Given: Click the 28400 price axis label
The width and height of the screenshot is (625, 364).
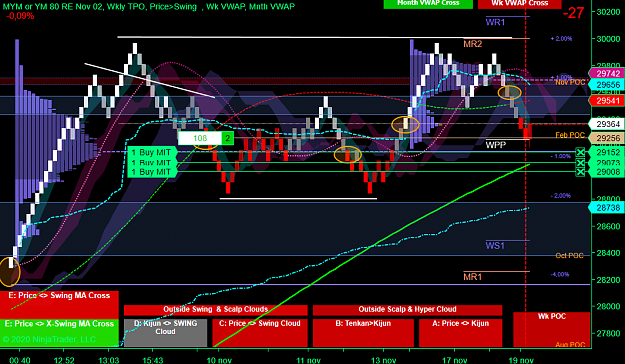Looking at the screenshot, I should click(608, 253).
